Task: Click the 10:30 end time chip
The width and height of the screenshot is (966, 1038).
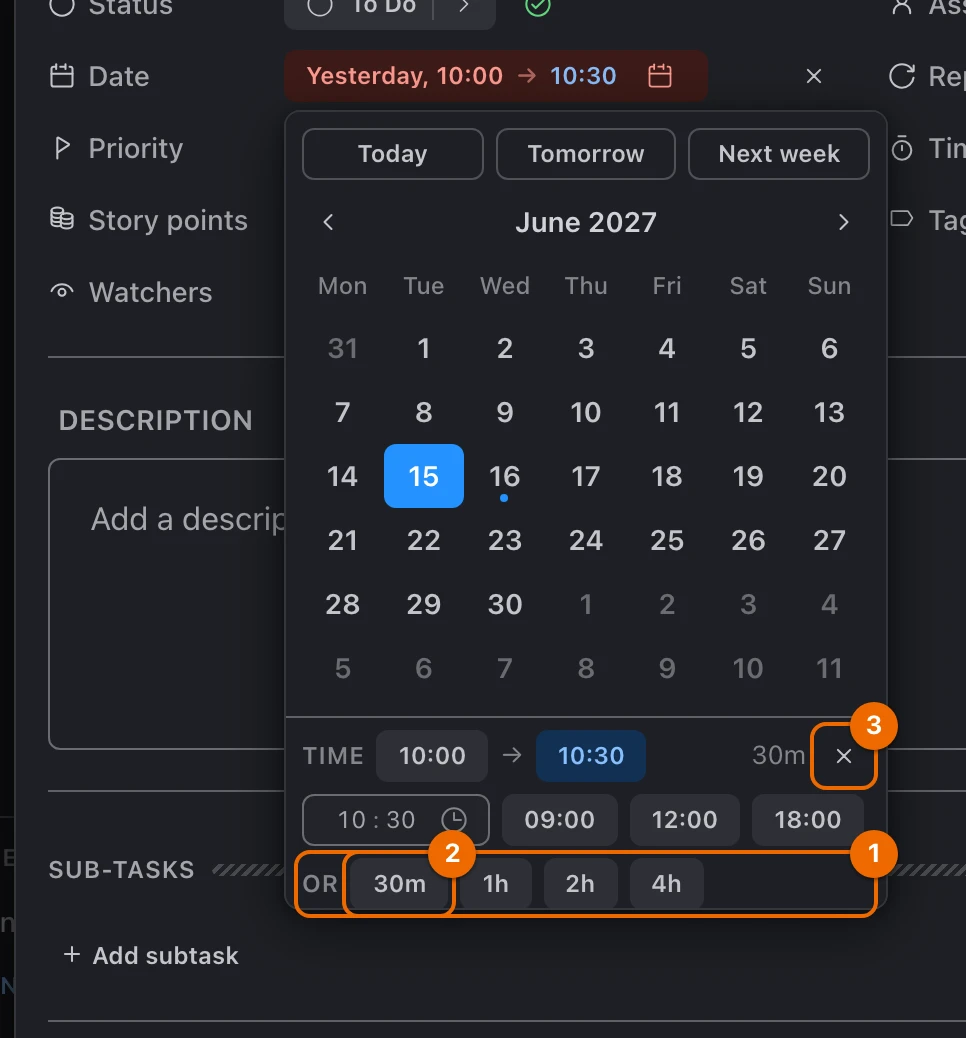Action: 591,756
